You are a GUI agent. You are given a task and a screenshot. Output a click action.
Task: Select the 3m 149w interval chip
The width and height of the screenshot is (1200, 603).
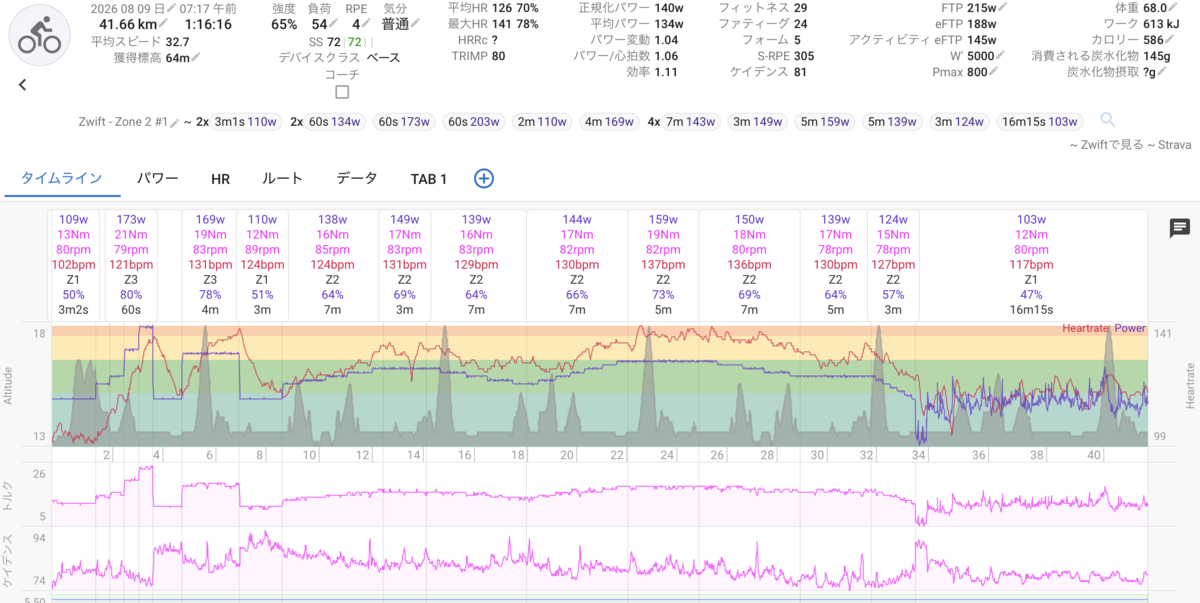(x=758, y=122)
